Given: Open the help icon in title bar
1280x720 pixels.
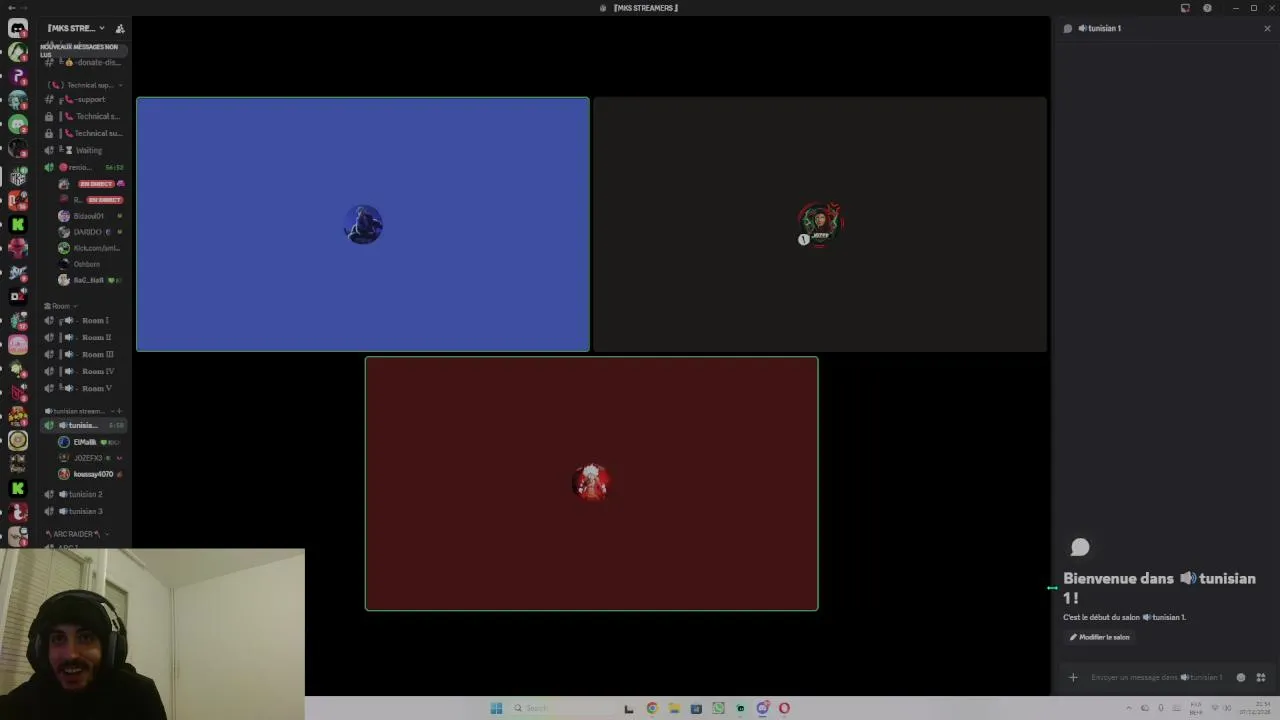Looking at the screenshot, I should 1207,8.
